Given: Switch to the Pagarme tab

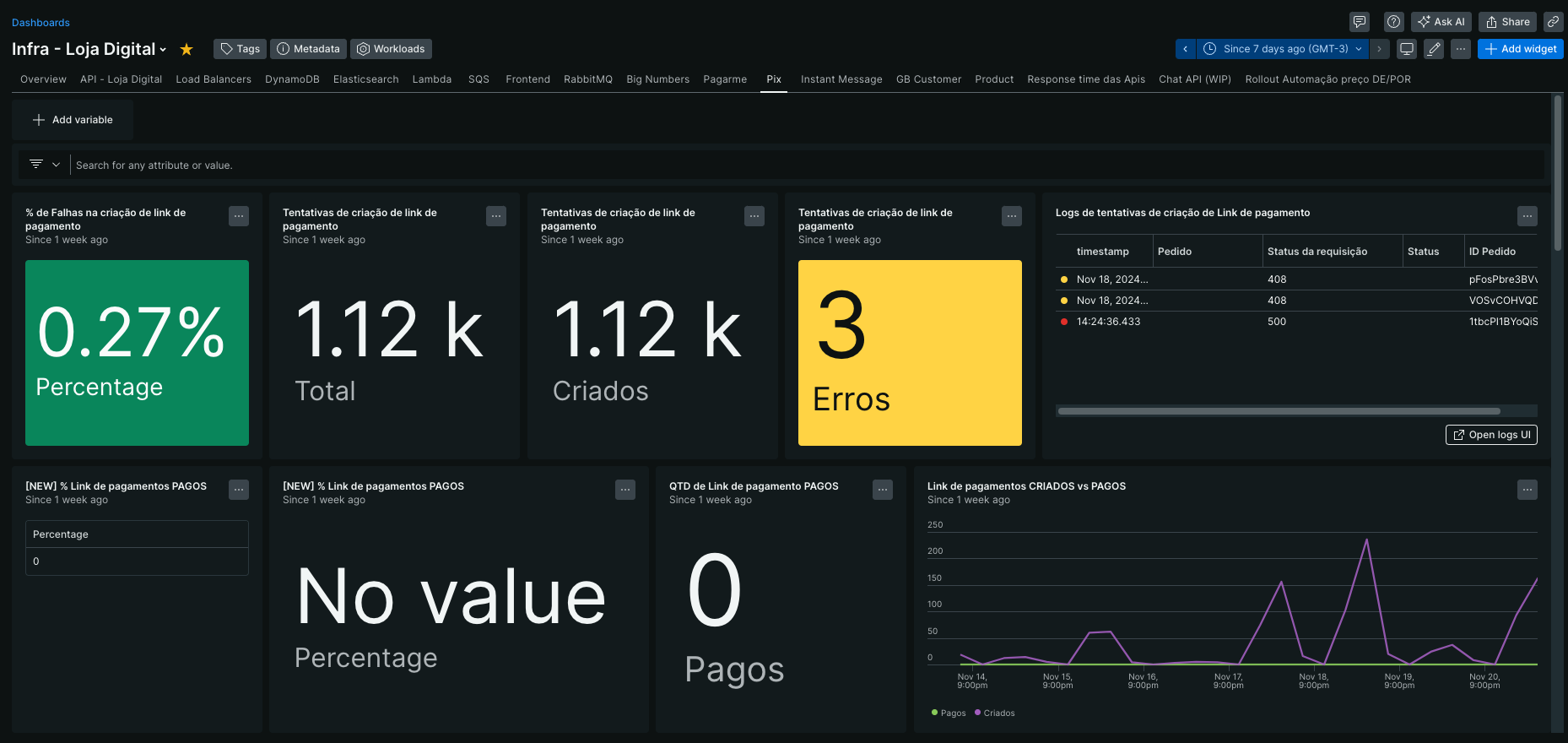Looking at the screenshot, I should point(725,79).
